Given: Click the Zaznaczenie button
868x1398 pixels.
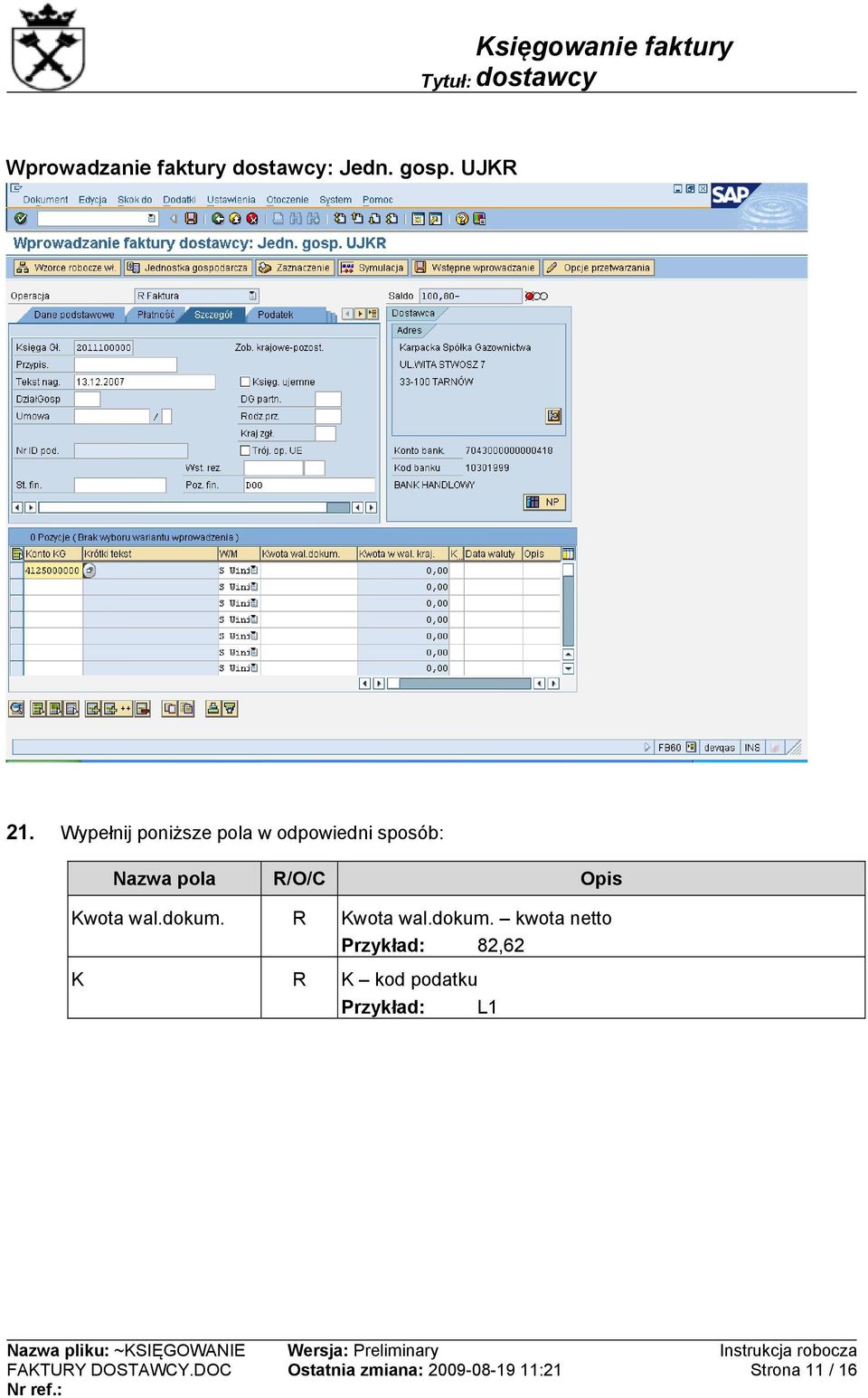Looking at the screenshot, I should (x=295, y=268).
